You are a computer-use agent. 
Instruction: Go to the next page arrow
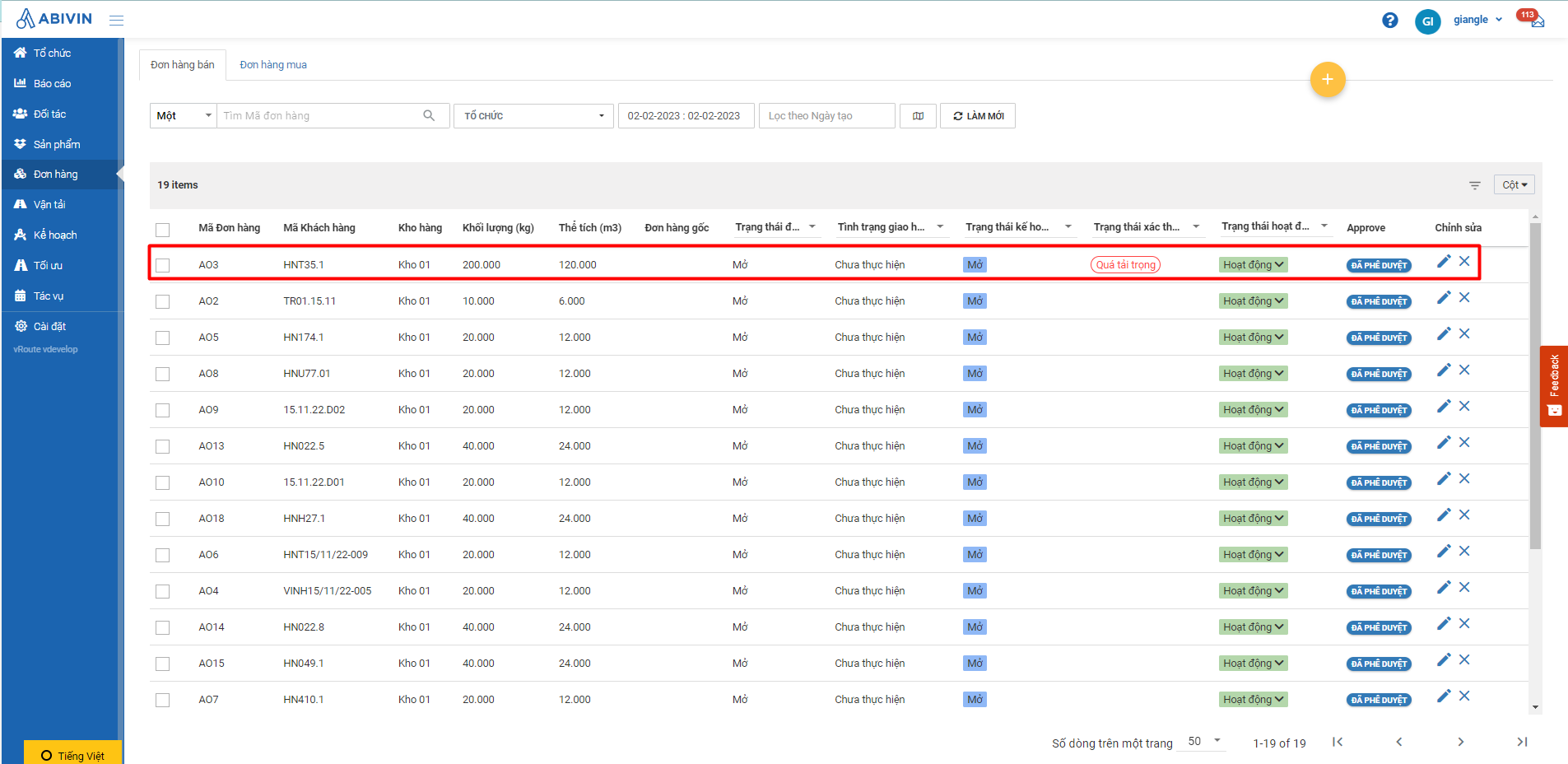[x=1460, y=742]
